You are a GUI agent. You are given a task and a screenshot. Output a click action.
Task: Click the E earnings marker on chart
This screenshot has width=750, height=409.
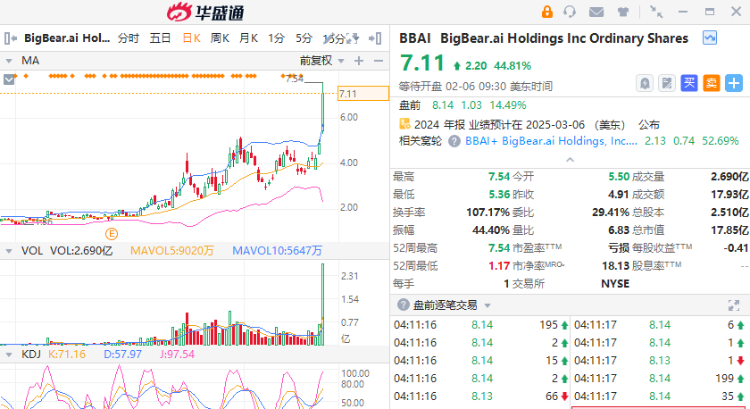point(111,234)
